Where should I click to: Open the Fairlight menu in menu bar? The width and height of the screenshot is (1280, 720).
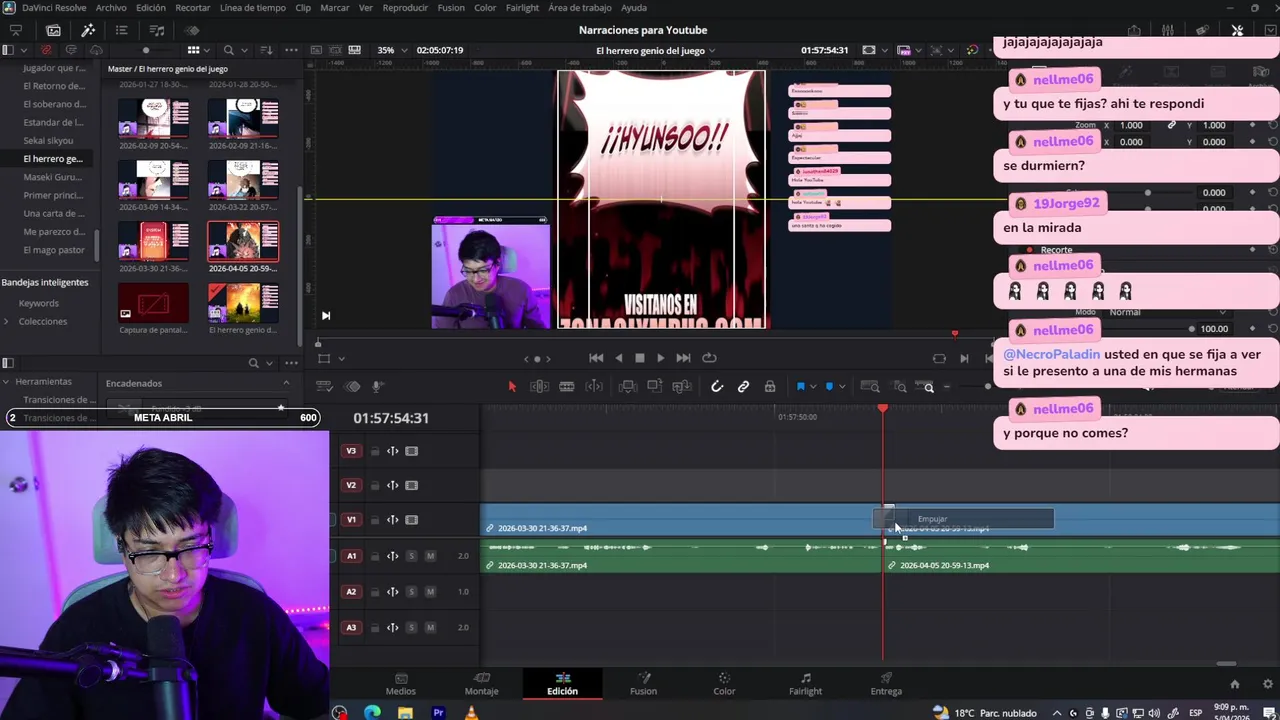click(x=522, y=8)
